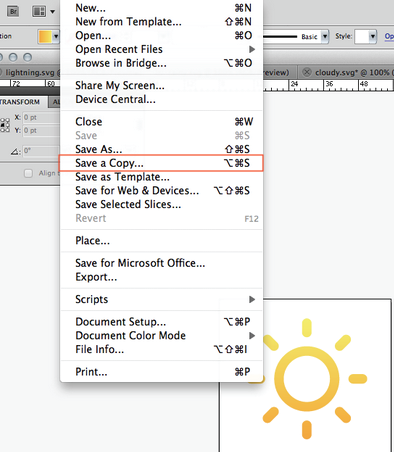Click the Y position input field
This screenshot has width=394, height=452.
tap(42, 130)
